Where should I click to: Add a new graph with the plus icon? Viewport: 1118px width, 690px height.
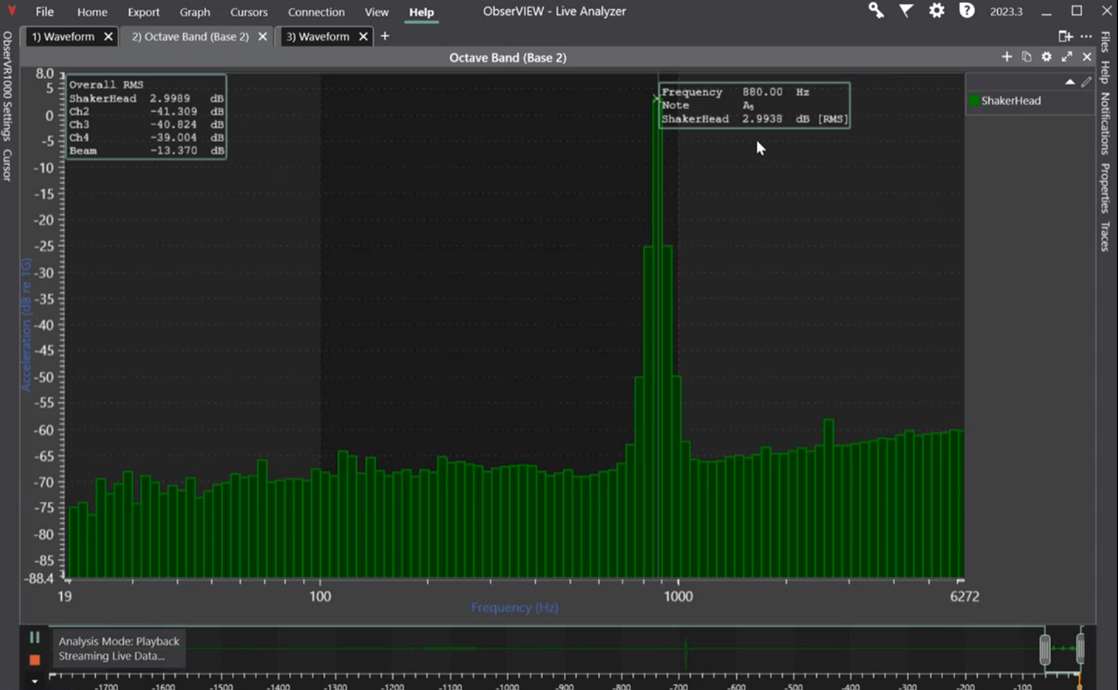pos(1006,57)
